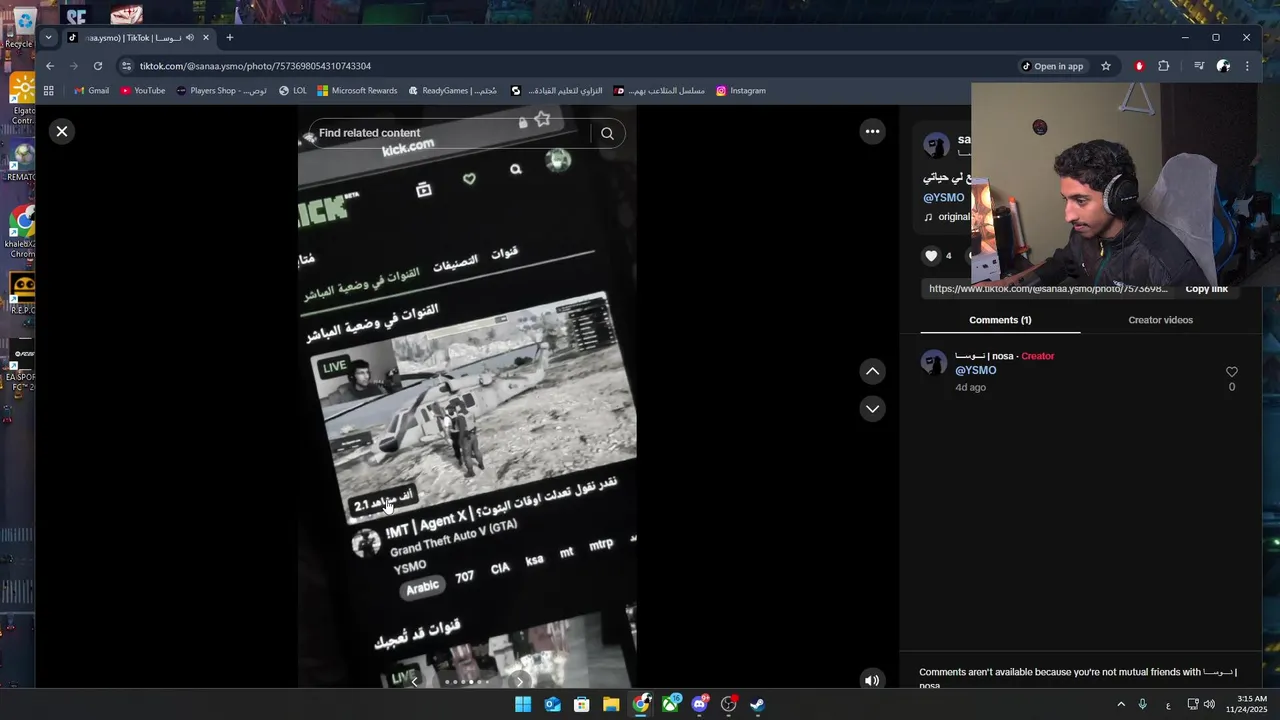
Task: Open the Chrome three-dot menu
Action: click(x=1247, y=66)
